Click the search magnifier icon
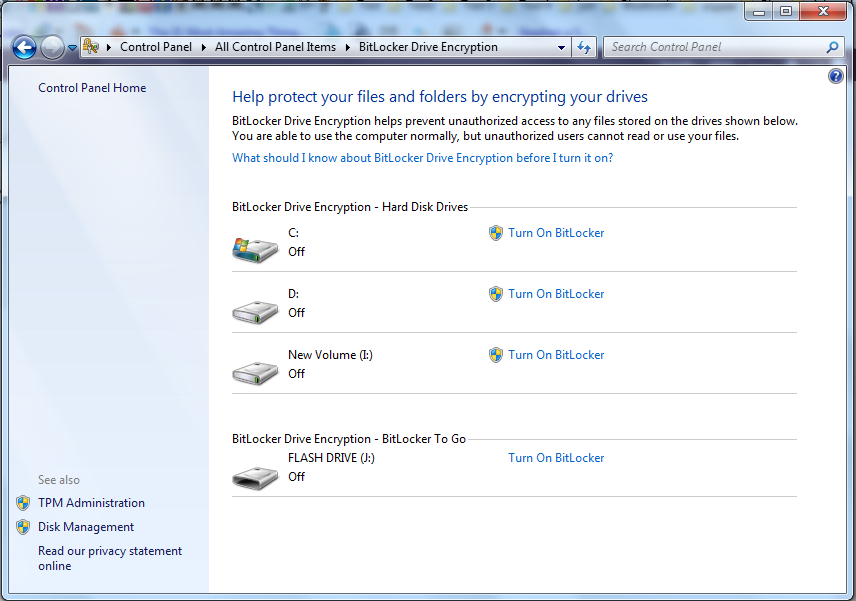Screen dimensions: 856x601 [833, 47]
